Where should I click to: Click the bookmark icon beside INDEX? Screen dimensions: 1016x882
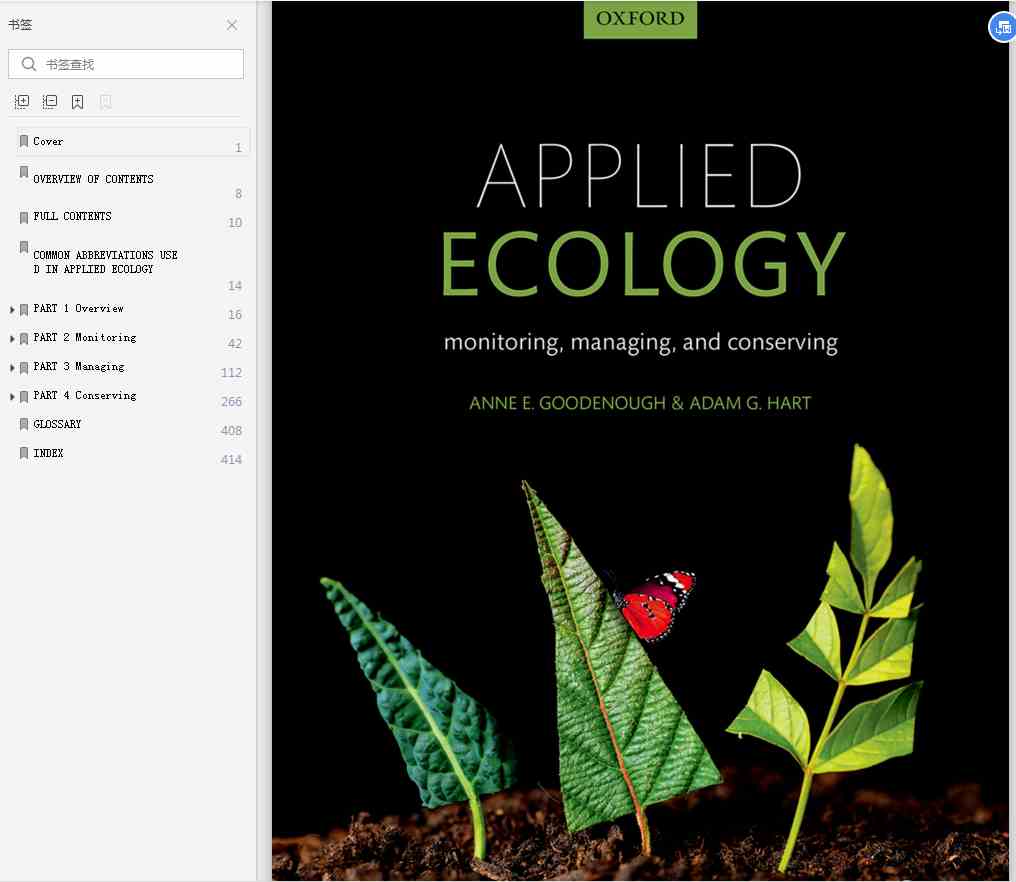coord(24,453)
